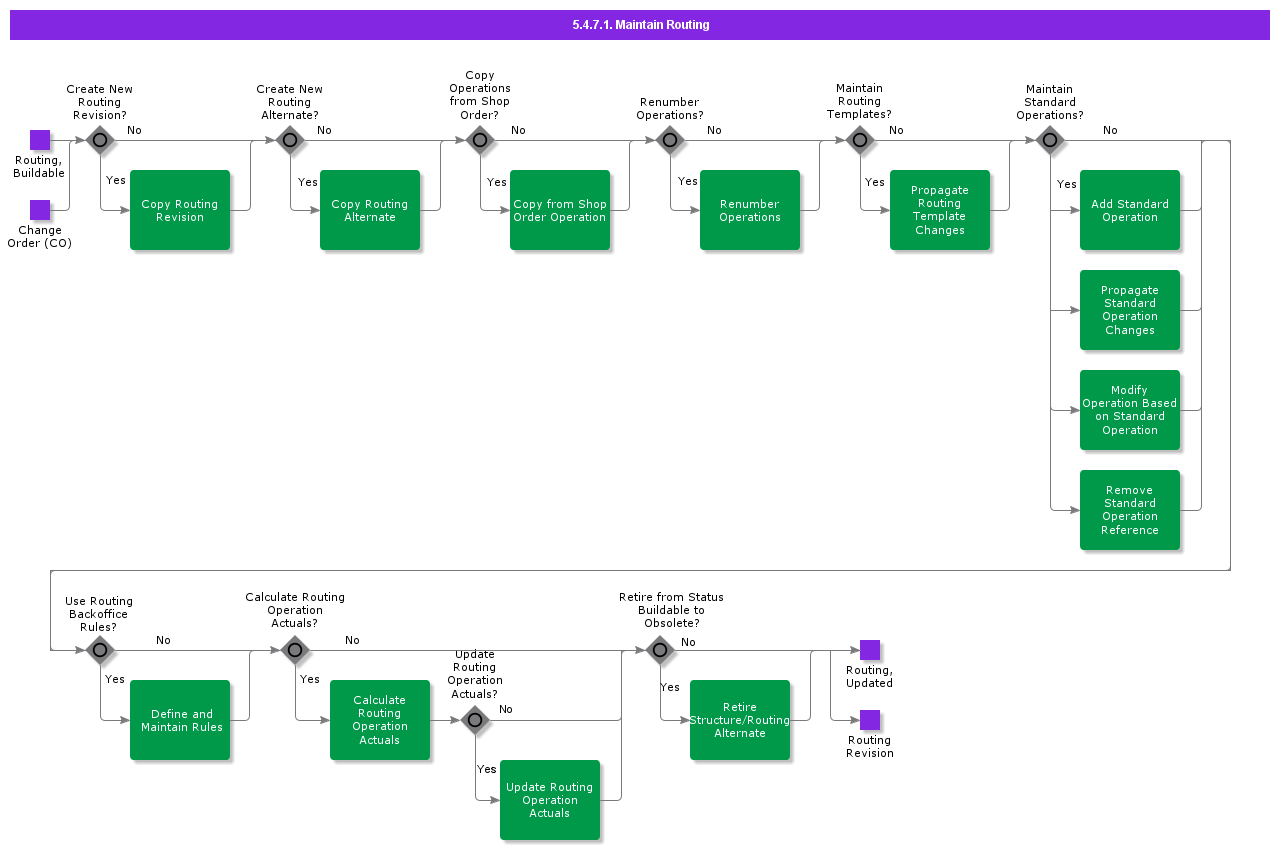Click the Routing, Buildable text label
Screen dimensions: 1280x850
pos(39,167)
